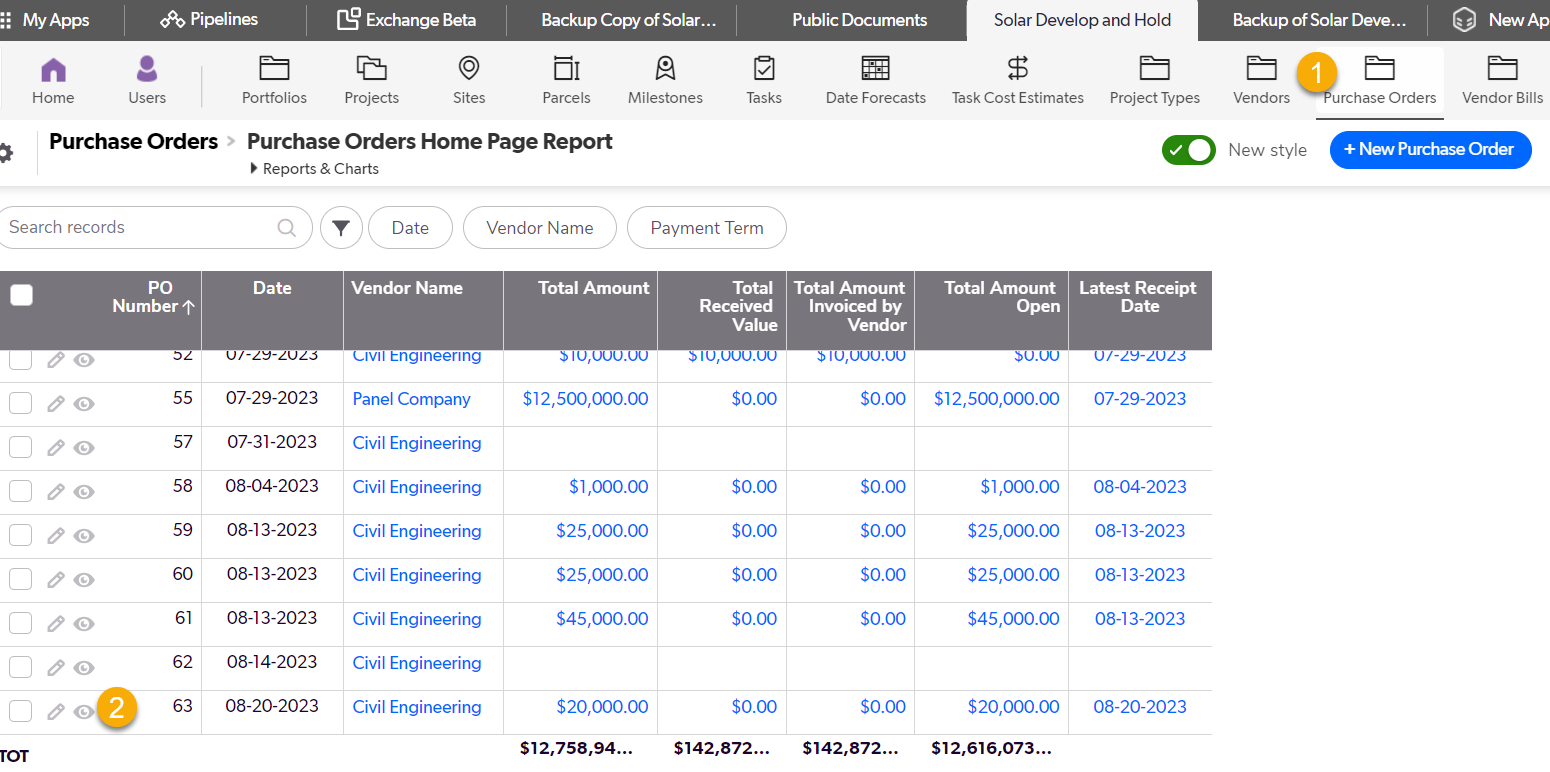
Task: Edit PO 59 with pencil icon
Action: (56, 535)
